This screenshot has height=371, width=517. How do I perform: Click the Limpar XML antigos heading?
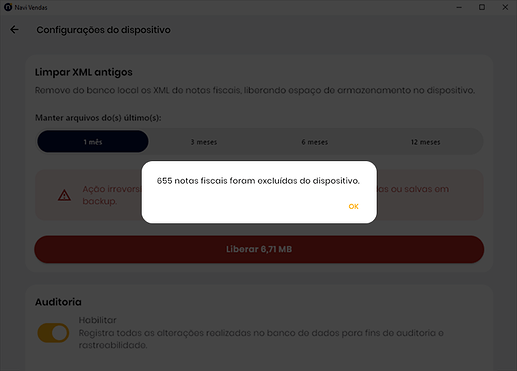pyautogui.click(x=84, y=72)
